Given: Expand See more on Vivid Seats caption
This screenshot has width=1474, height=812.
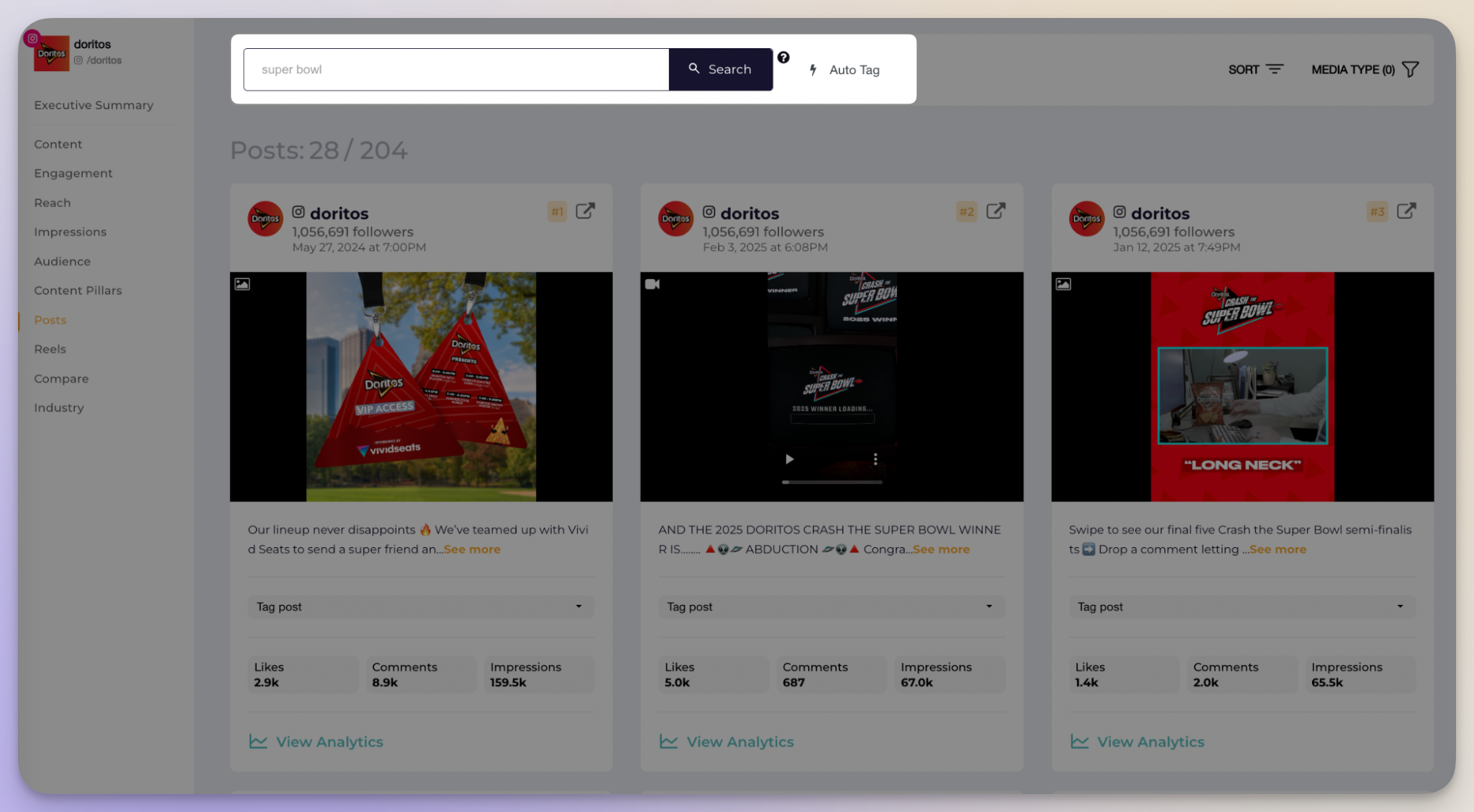Looking at the screenshot, I should click(472, 549).
